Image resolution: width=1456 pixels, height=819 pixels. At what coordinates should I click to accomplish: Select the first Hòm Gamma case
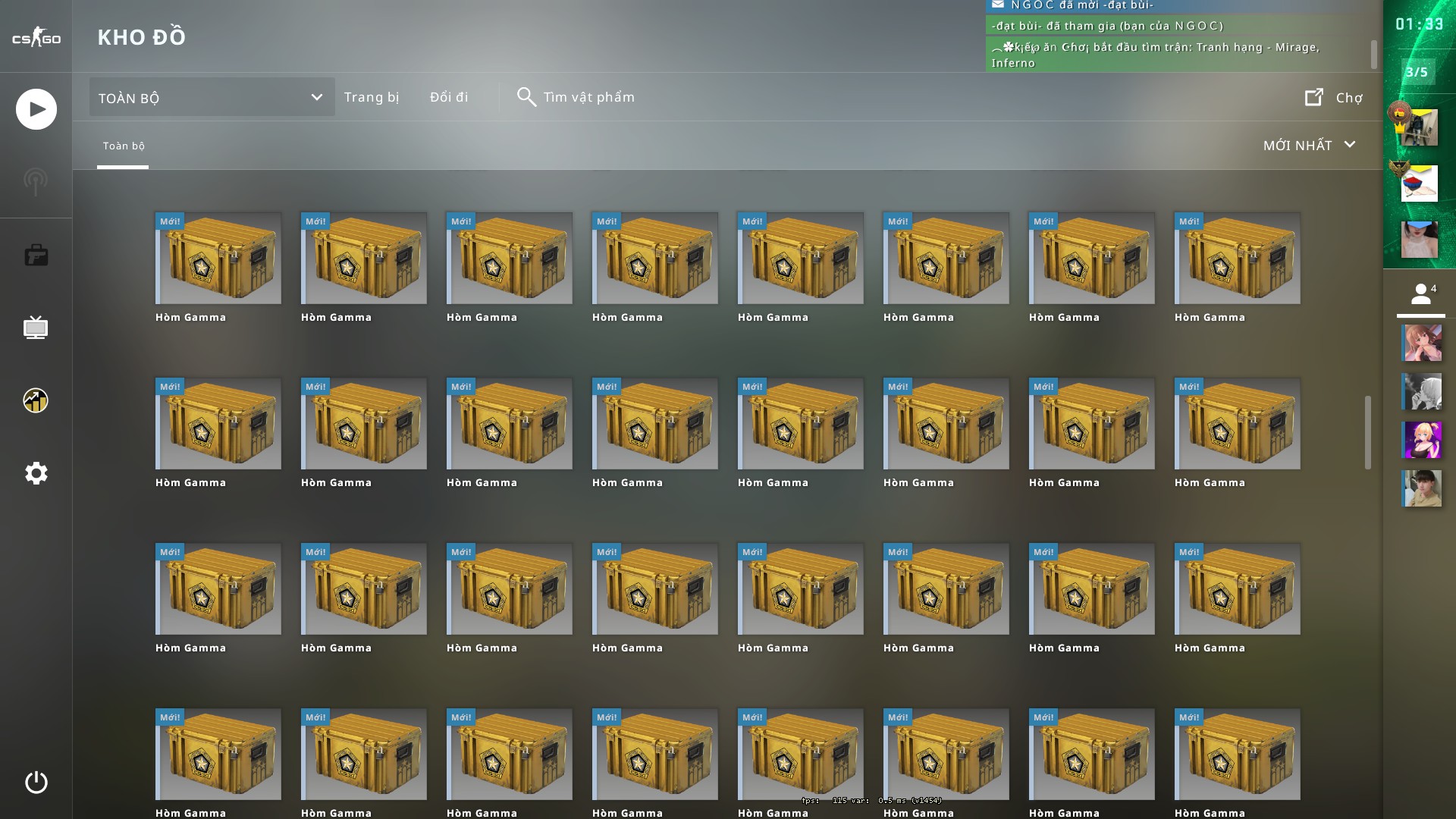click(218, 259)
